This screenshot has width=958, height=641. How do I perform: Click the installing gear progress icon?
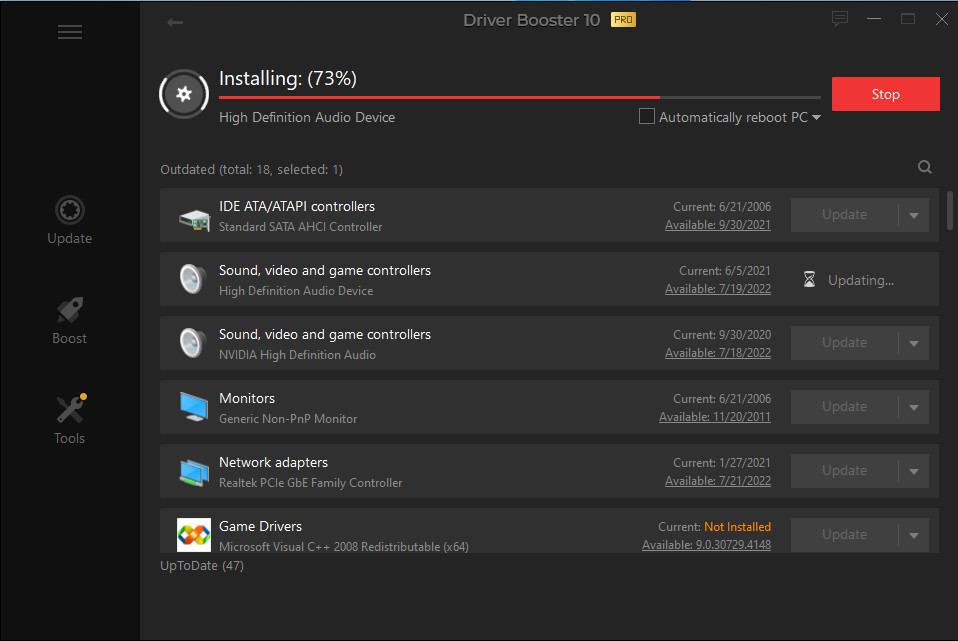pyautogui.click(x=182, y=95)
